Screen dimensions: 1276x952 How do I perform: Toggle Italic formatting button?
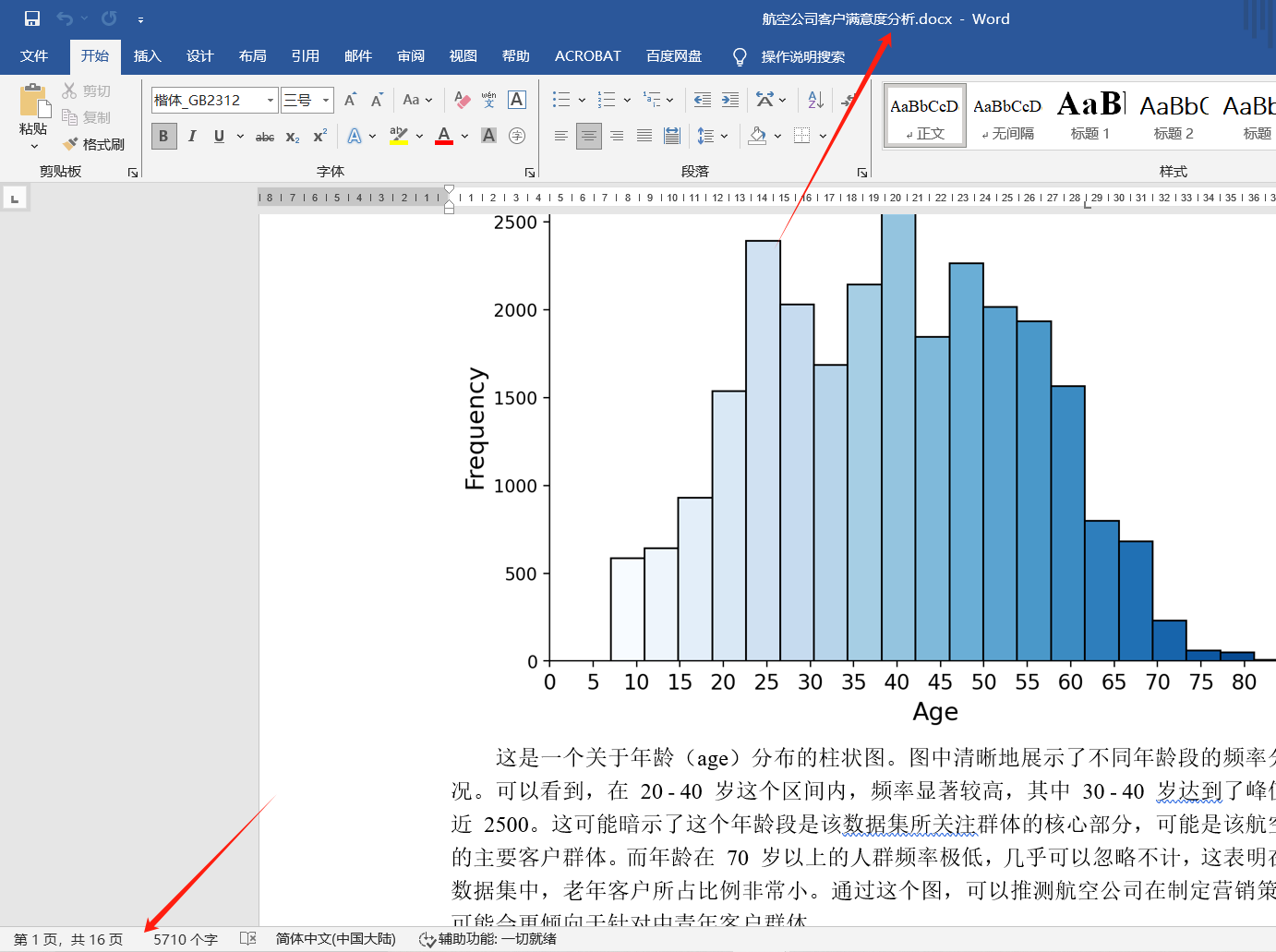point(192,136)
